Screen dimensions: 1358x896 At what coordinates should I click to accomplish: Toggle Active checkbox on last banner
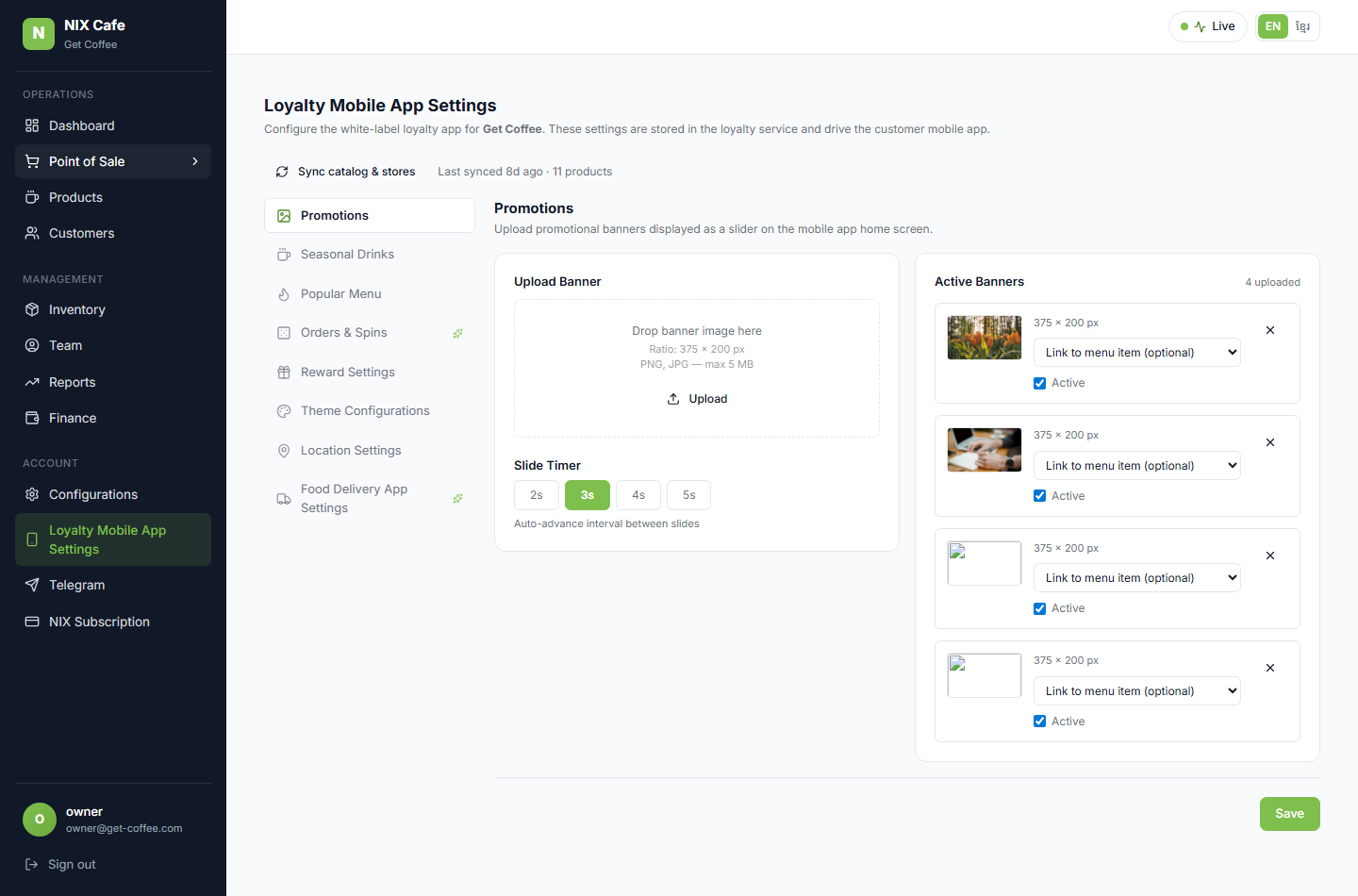(x=1039, y=722)
